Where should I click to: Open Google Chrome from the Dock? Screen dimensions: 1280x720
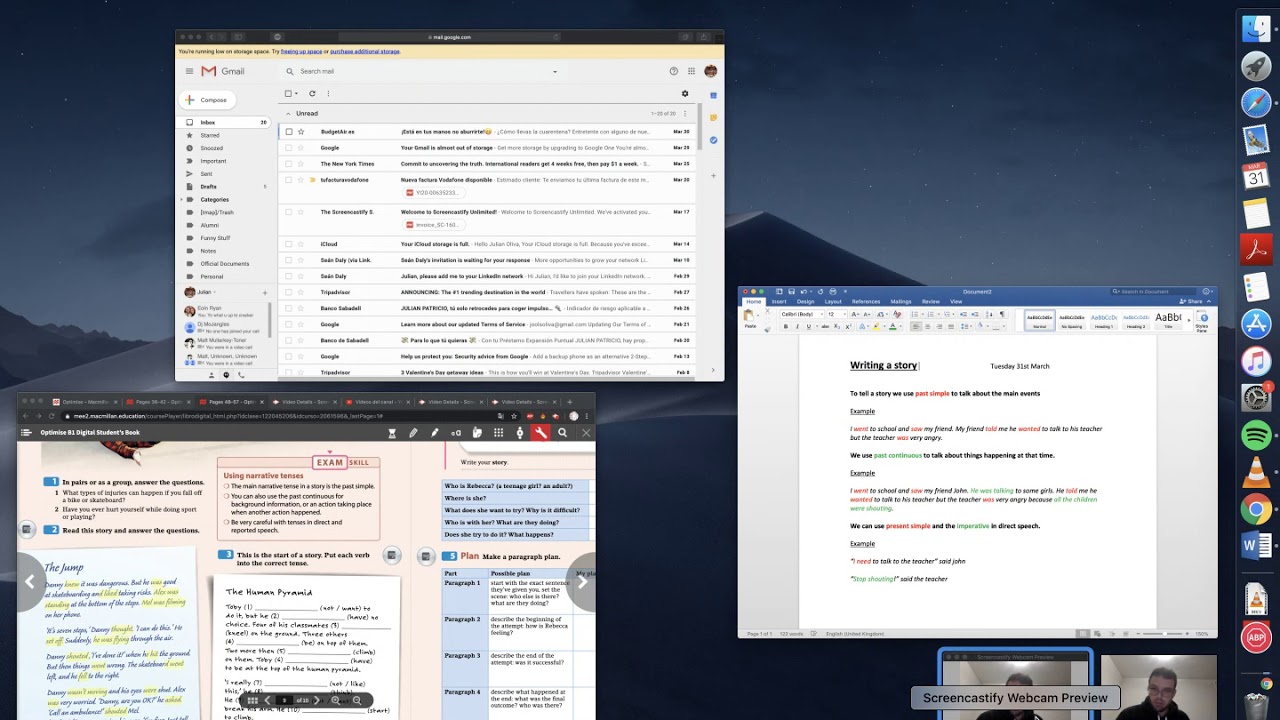1256,509
